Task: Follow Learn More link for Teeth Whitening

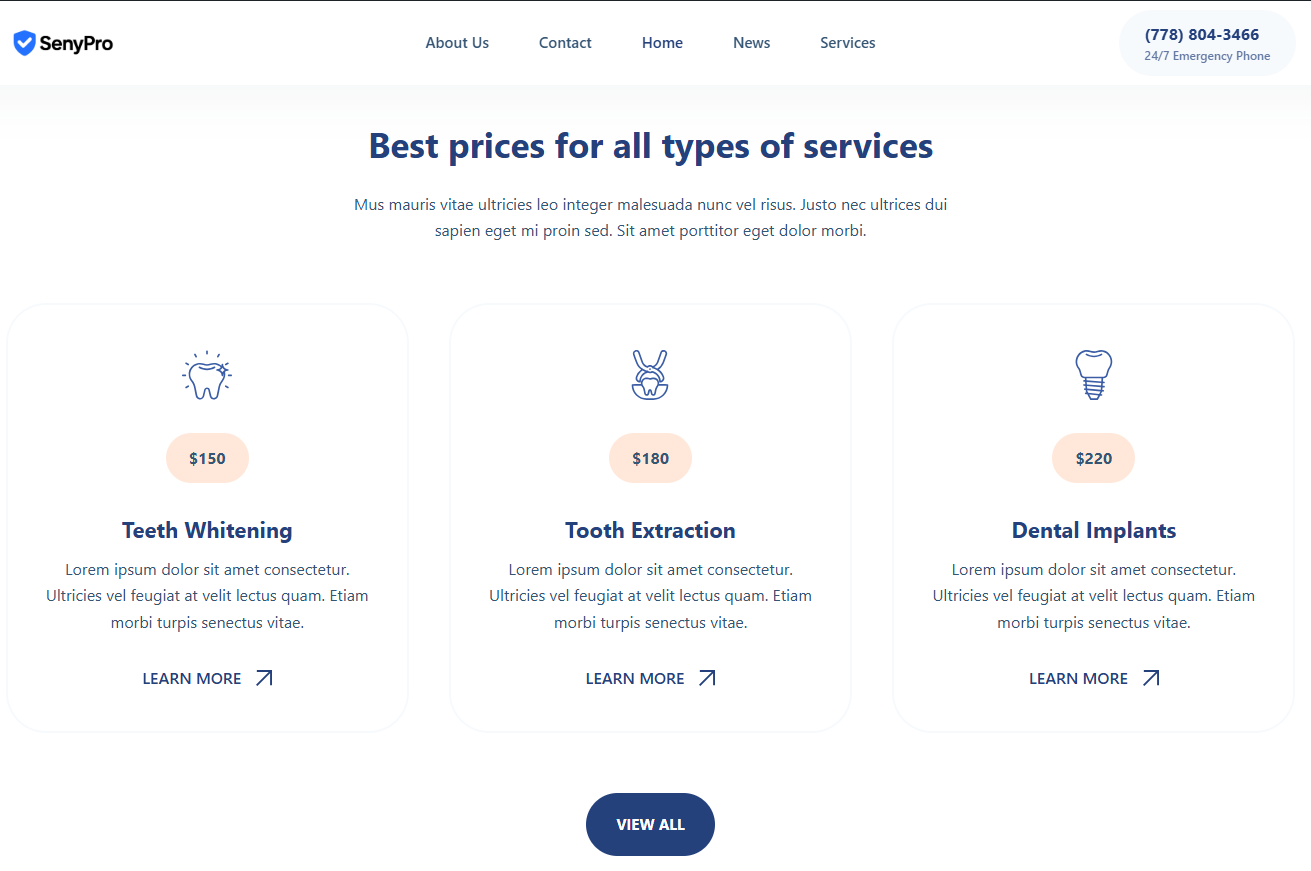Action: (192, 679)
